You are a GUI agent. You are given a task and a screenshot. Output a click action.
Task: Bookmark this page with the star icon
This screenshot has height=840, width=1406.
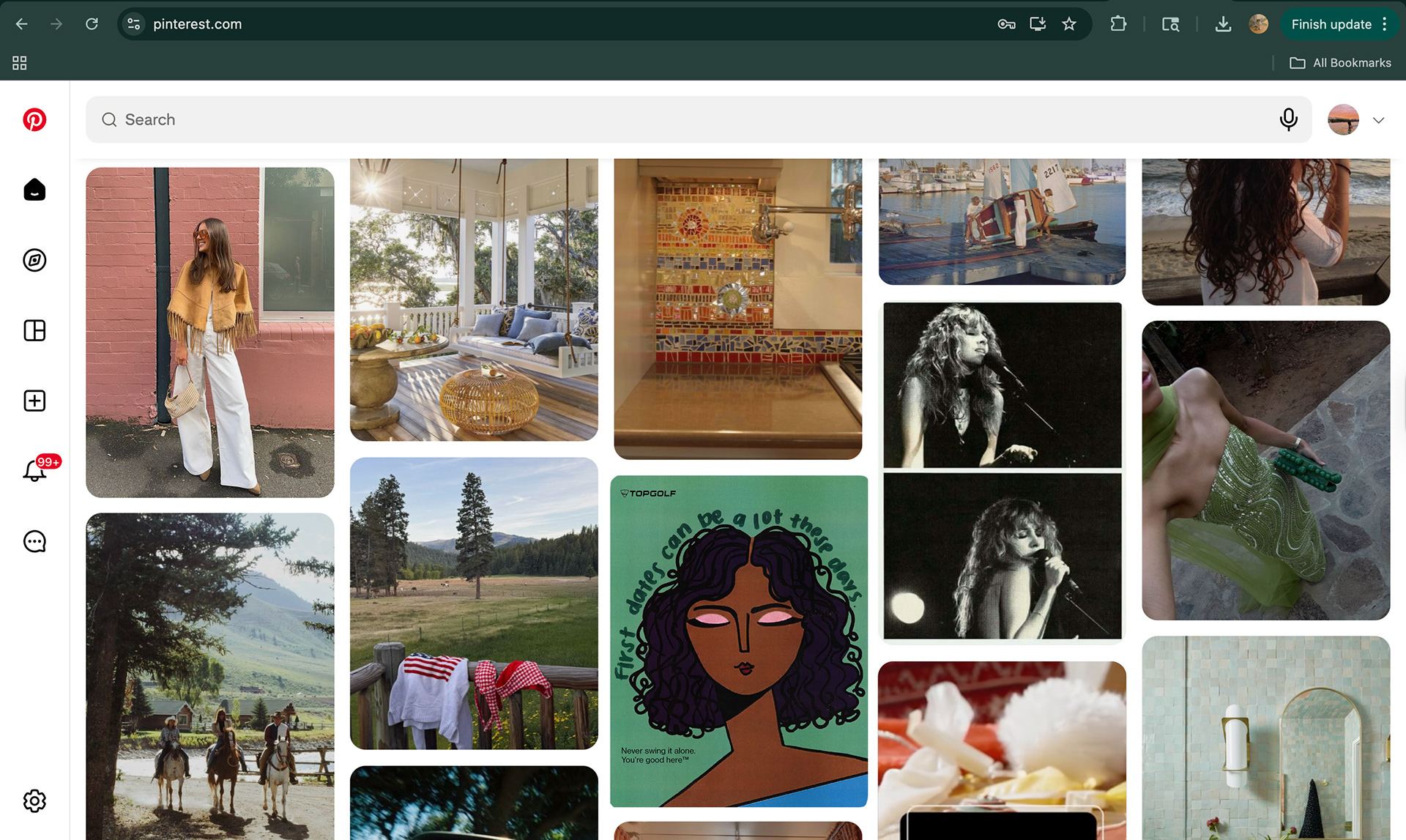click(x=1069, y=24)
